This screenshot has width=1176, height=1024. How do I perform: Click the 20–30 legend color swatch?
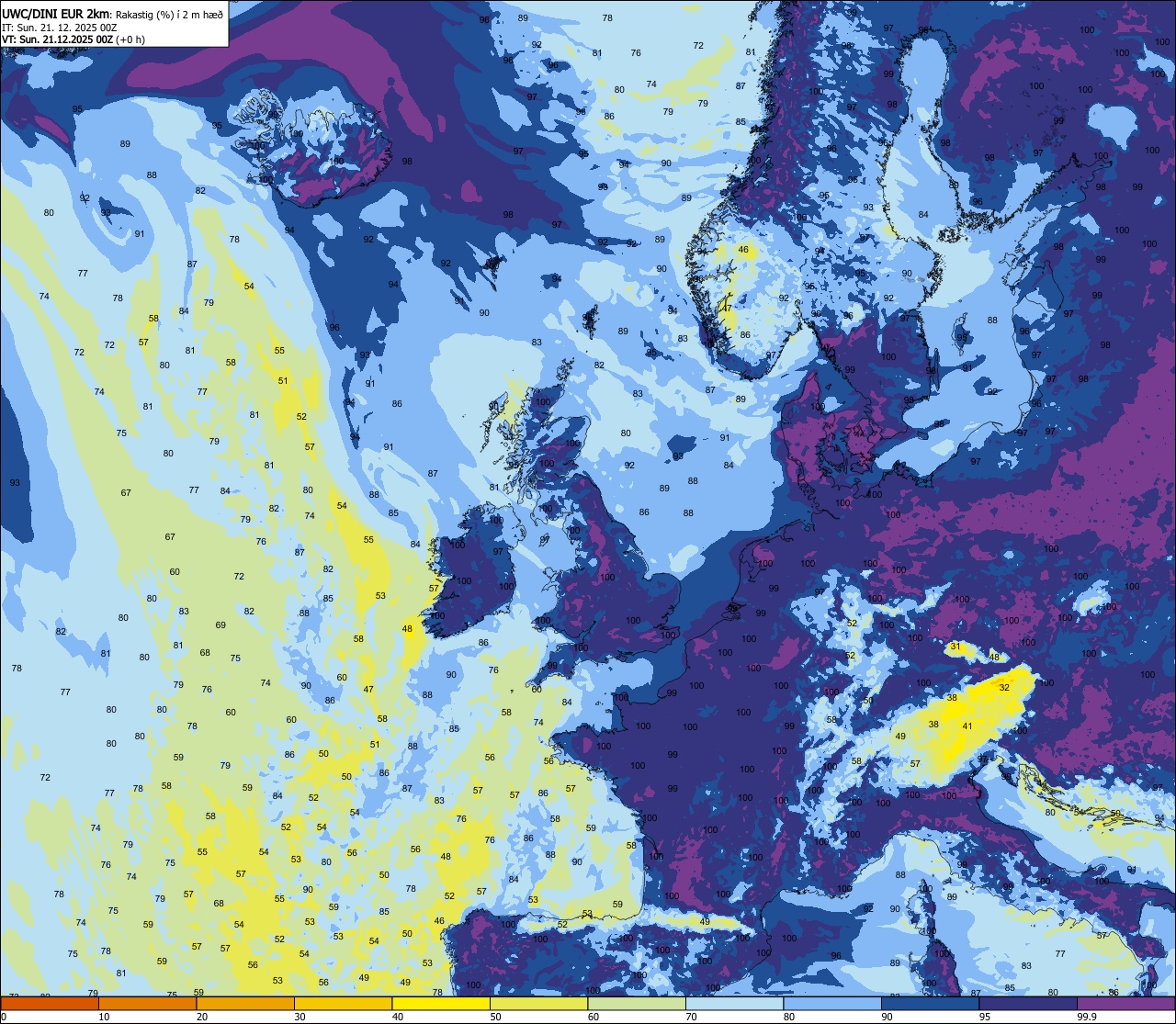245,1003
